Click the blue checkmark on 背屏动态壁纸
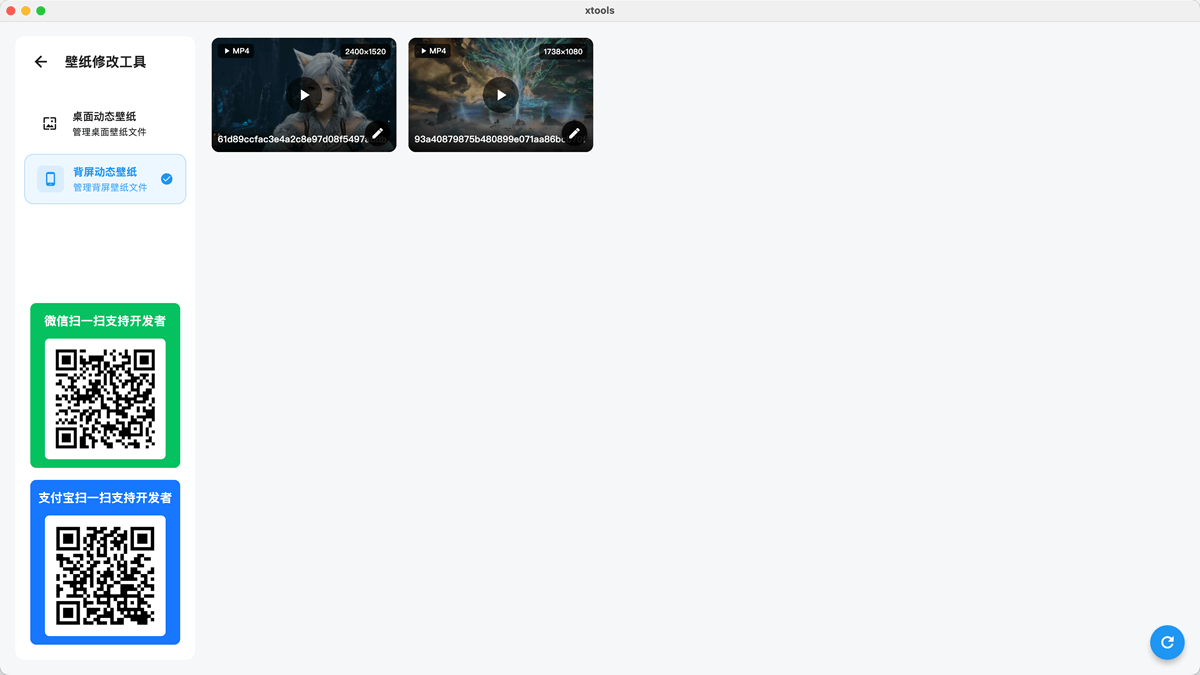This screenshot has height=675, width=1200. pos(167,179)
